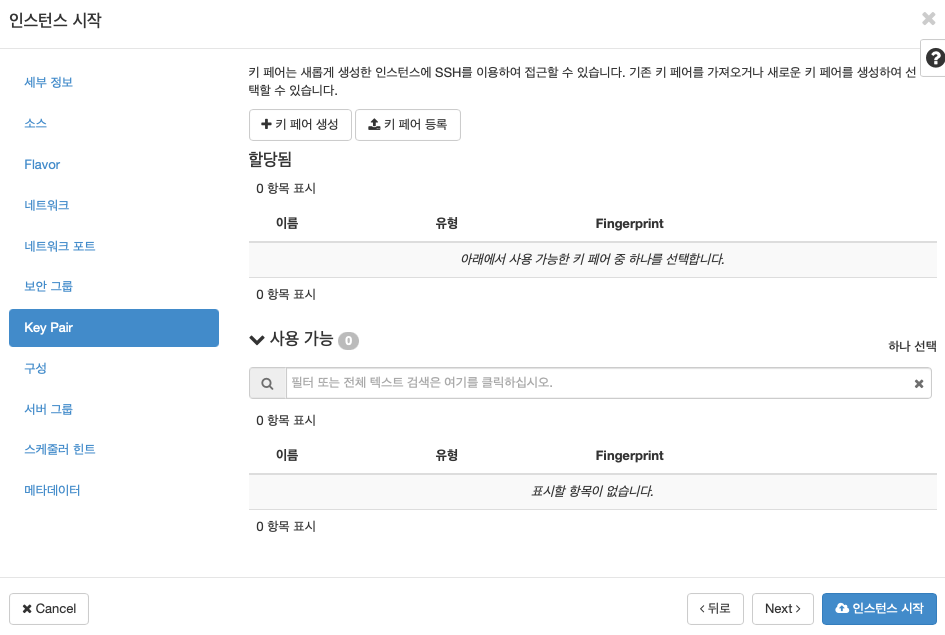Screen dimensions: 945x635
Task: Collapse the 사용 가능 section chevron
Action: pos(257,340)
